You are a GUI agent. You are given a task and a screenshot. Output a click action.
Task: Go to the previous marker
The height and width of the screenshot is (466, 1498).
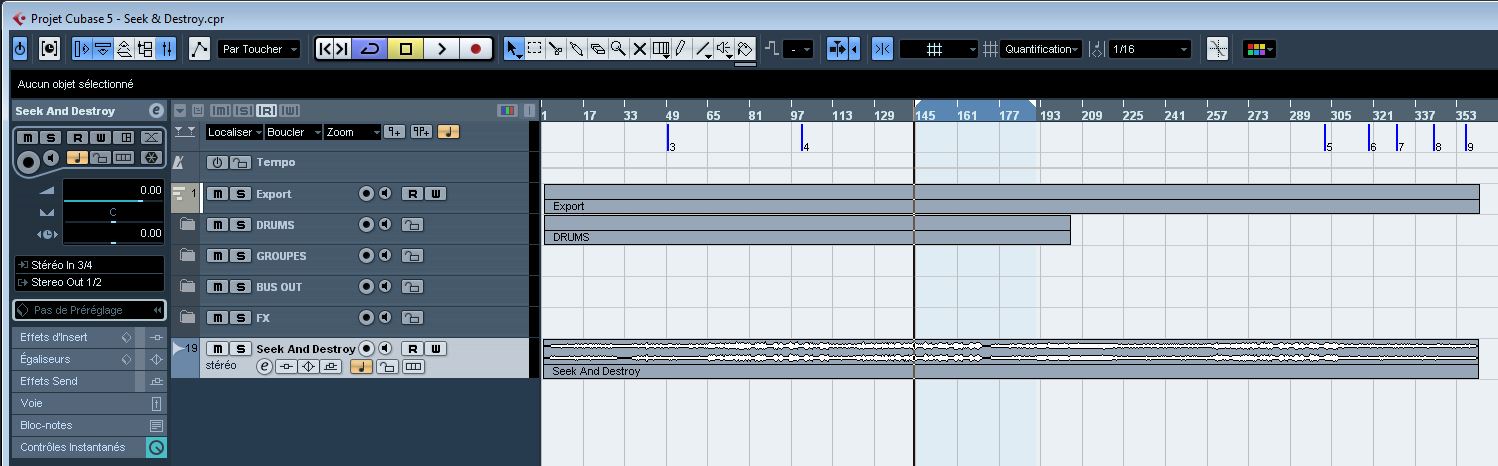[x=325, y=49]
